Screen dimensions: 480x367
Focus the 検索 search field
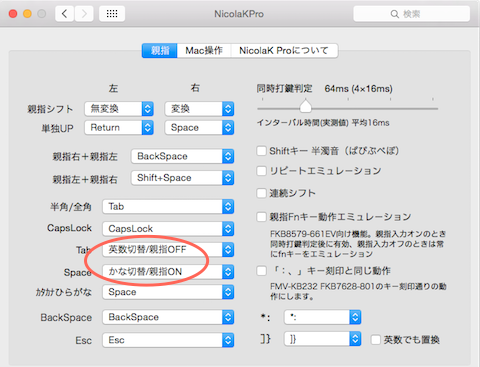tap(412, 14)
